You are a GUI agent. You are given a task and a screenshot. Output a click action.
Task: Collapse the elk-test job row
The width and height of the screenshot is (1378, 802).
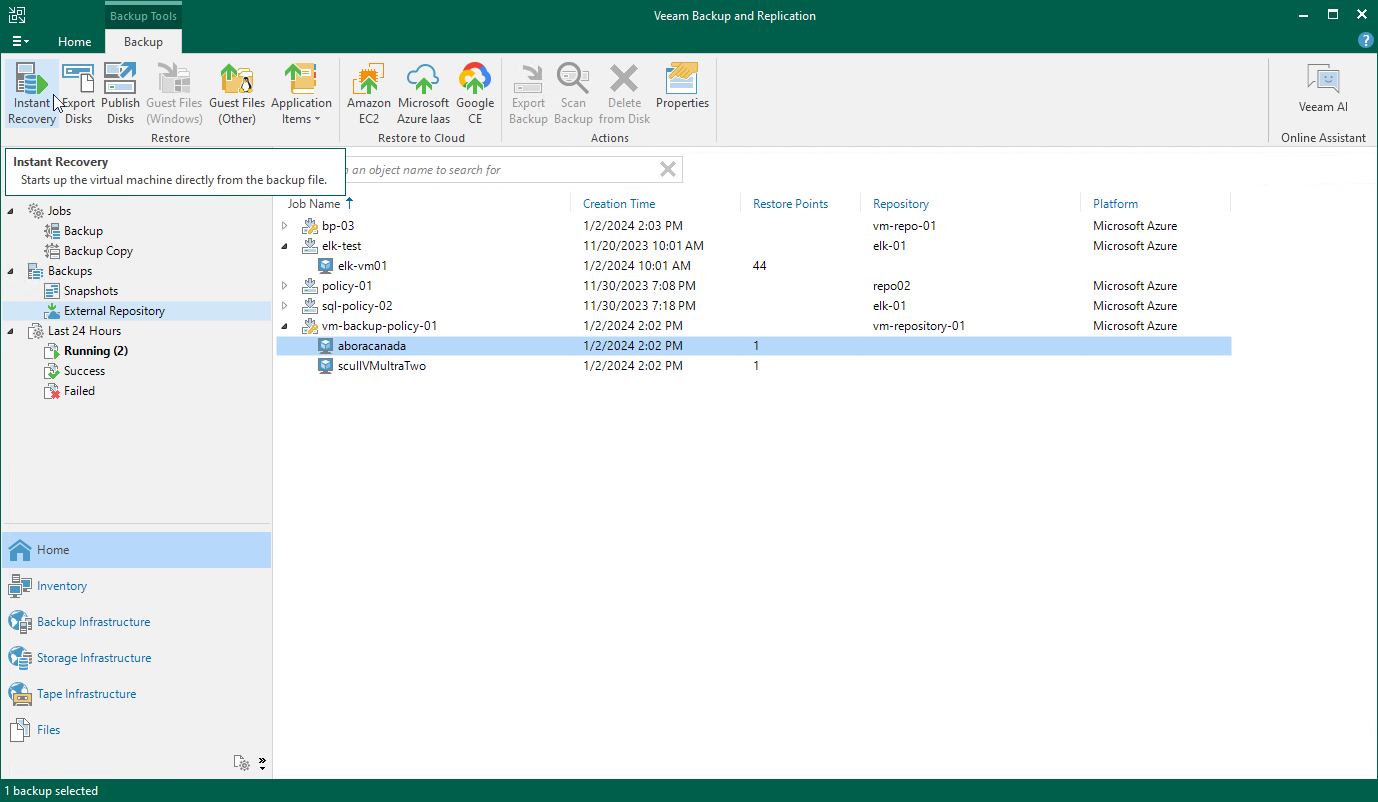pos(285,246)
